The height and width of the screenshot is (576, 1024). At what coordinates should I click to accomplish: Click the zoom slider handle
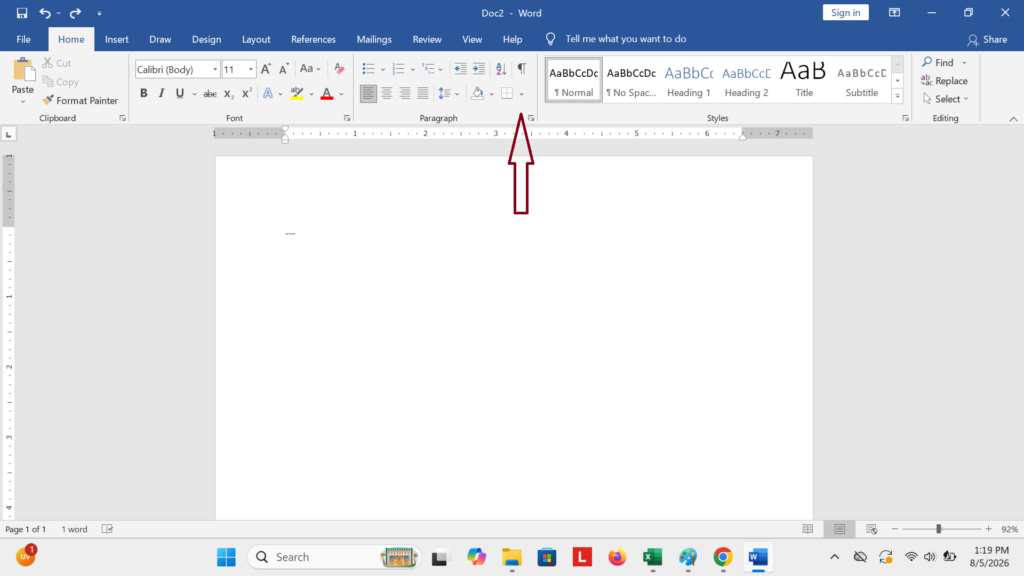[x=938, y=529]
